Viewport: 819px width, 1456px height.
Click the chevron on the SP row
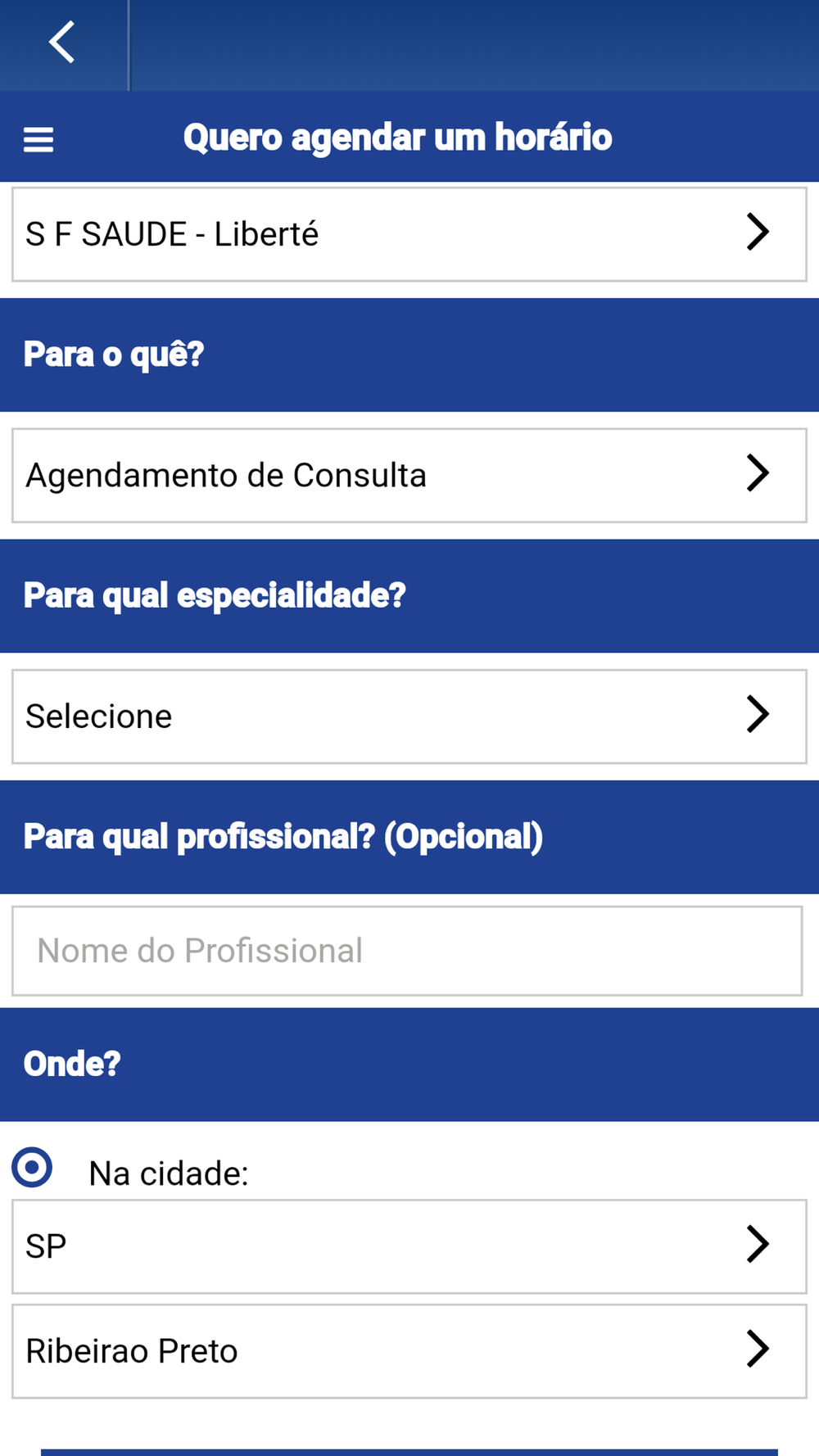758,1244
